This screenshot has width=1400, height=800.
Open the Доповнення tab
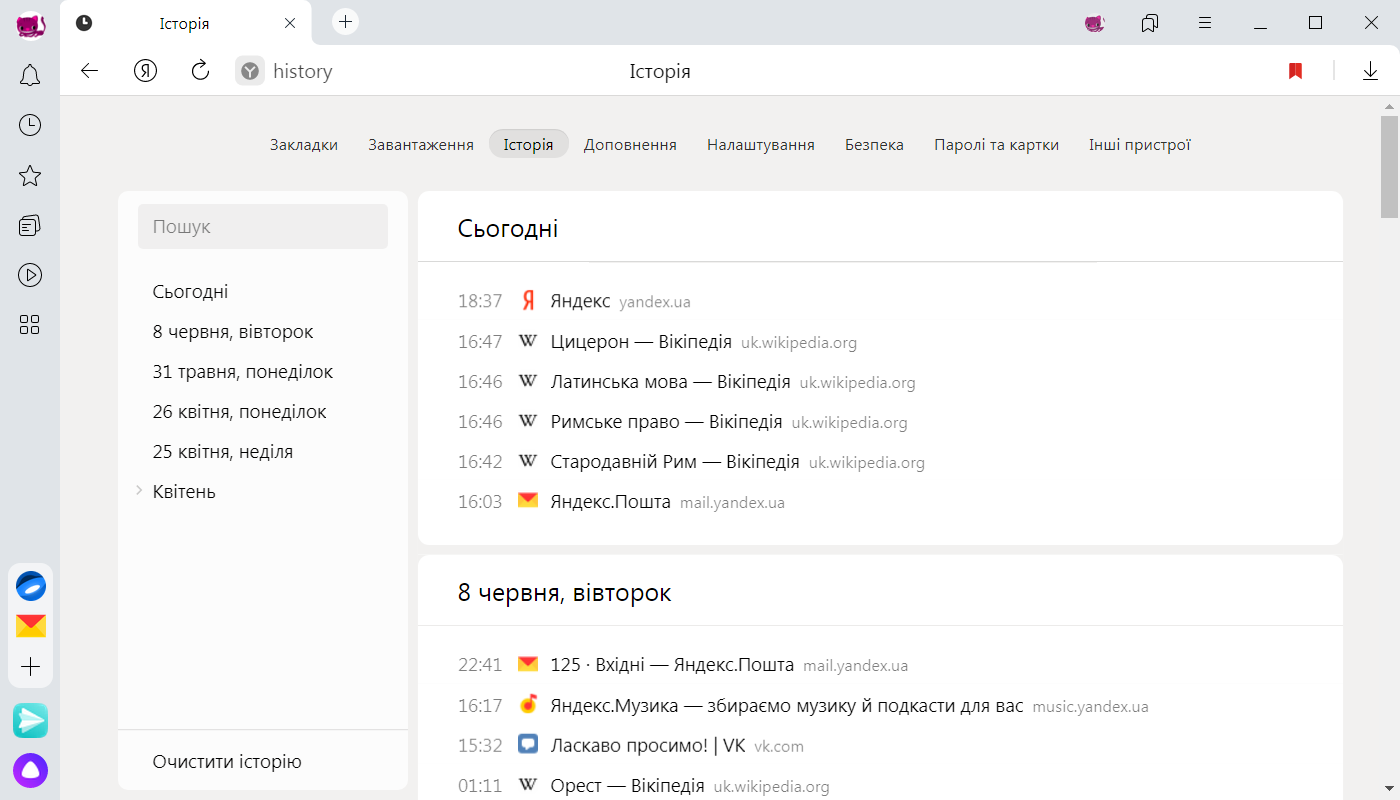(x=630, y=145)
